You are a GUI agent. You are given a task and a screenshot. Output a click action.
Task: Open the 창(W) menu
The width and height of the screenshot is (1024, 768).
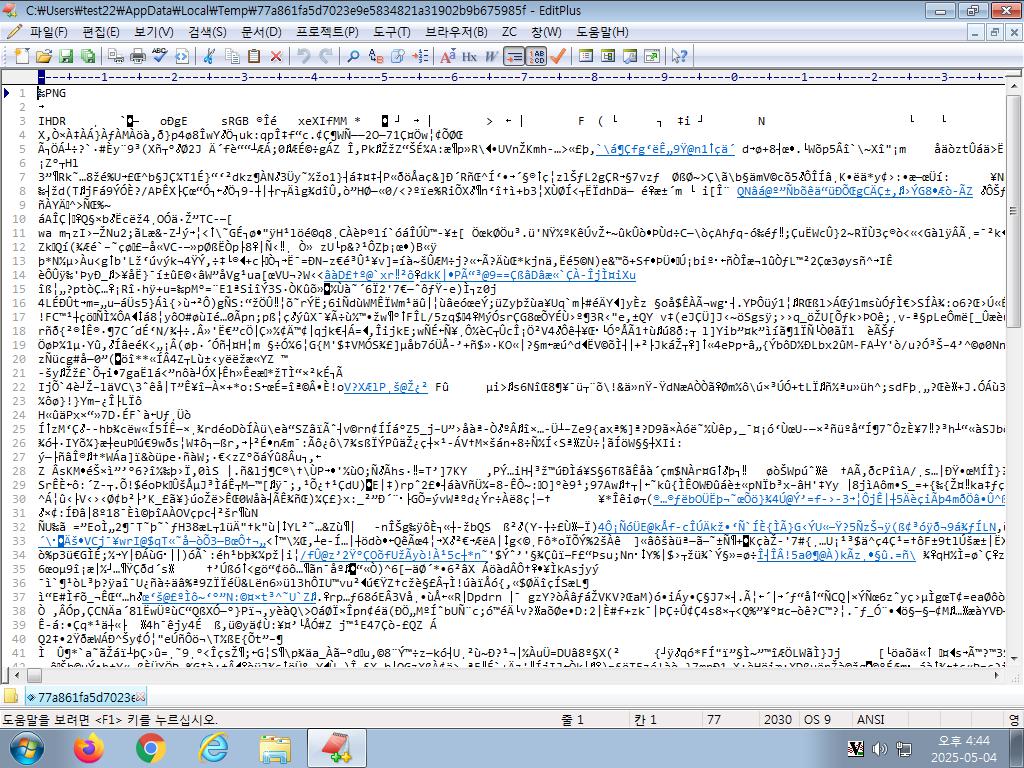pyautogui.click(x=546, y=31)
